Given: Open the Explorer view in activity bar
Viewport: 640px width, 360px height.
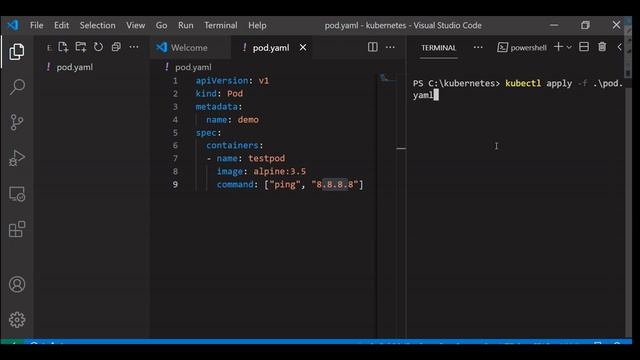Looking at the screenshot, I should 17,51.
